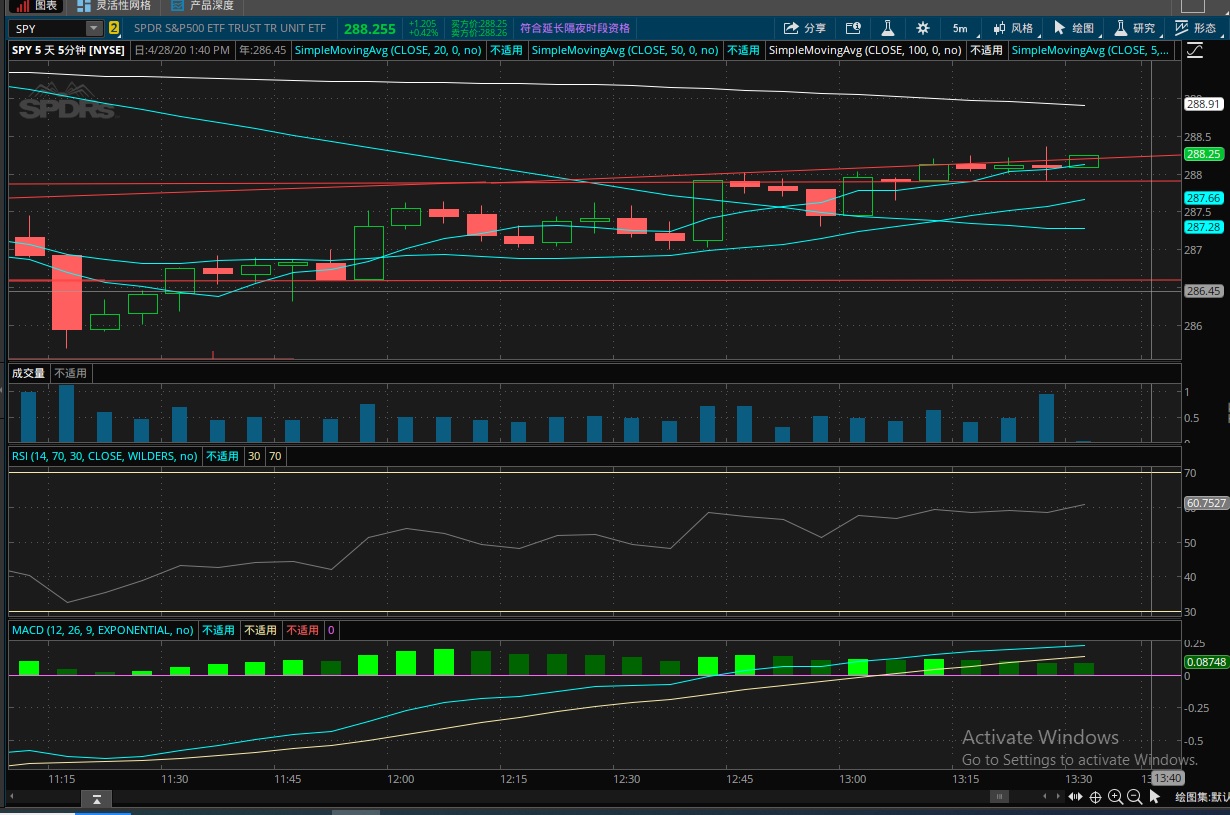Click the horizontal time scrollbar thumb

tap(998, 796)
